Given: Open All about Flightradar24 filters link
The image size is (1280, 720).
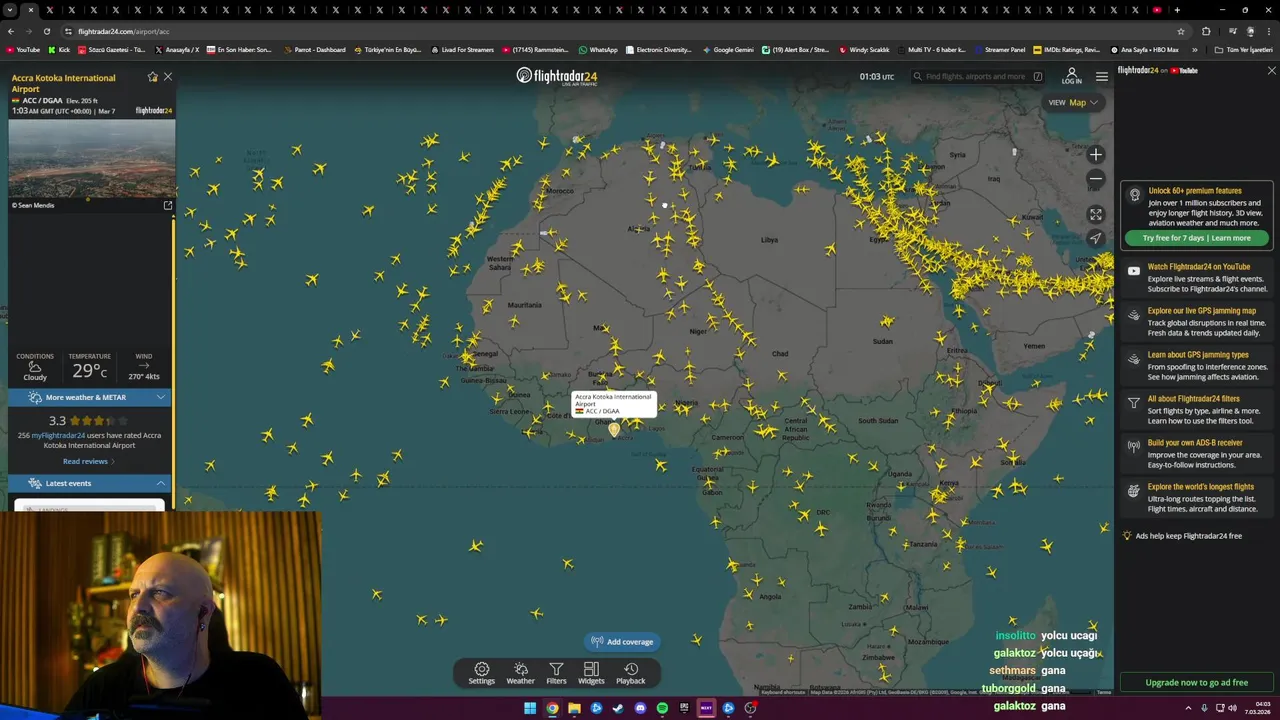Looking at the screenshot, I should [x=1199, y=410].
